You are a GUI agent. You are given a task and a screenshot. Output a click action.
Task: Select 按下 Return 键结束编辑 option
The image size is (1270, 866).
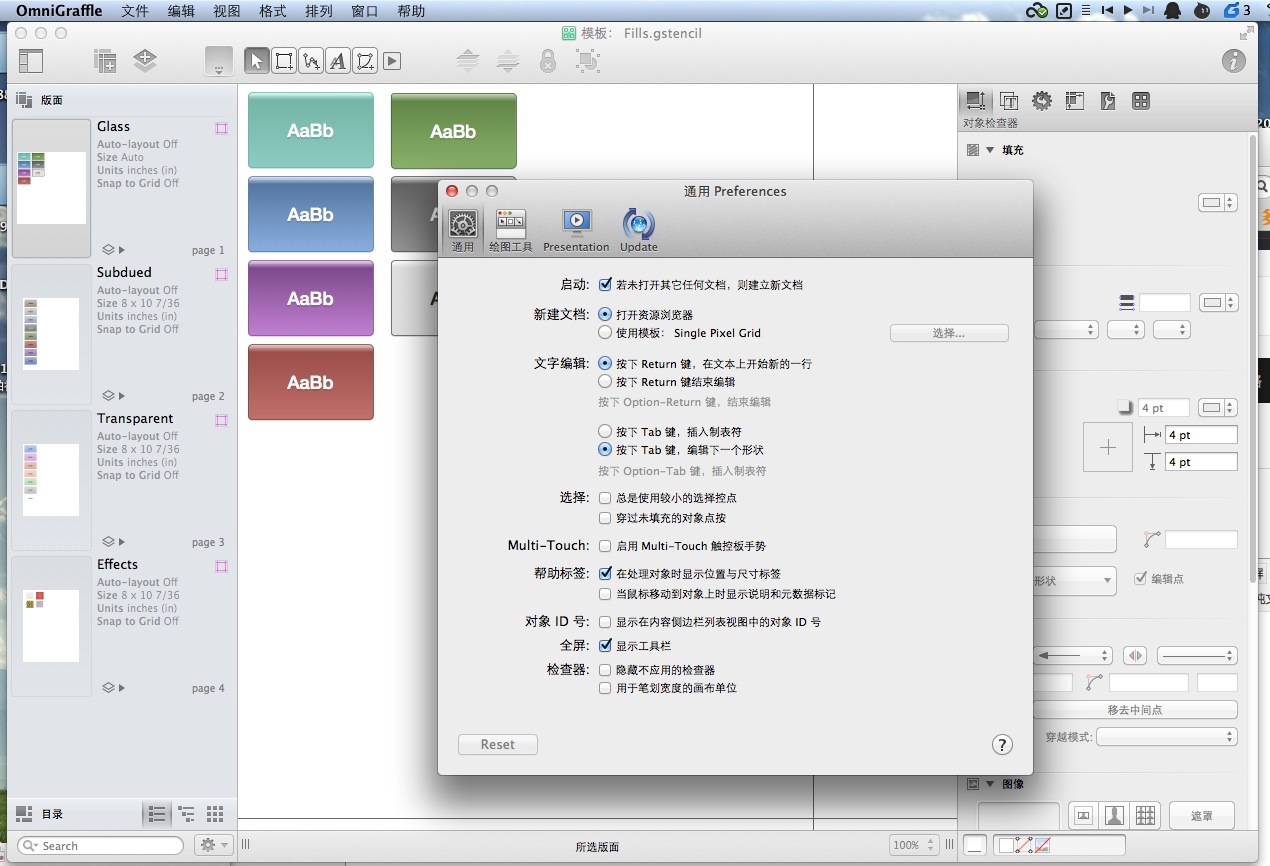[x=605, y=381]
